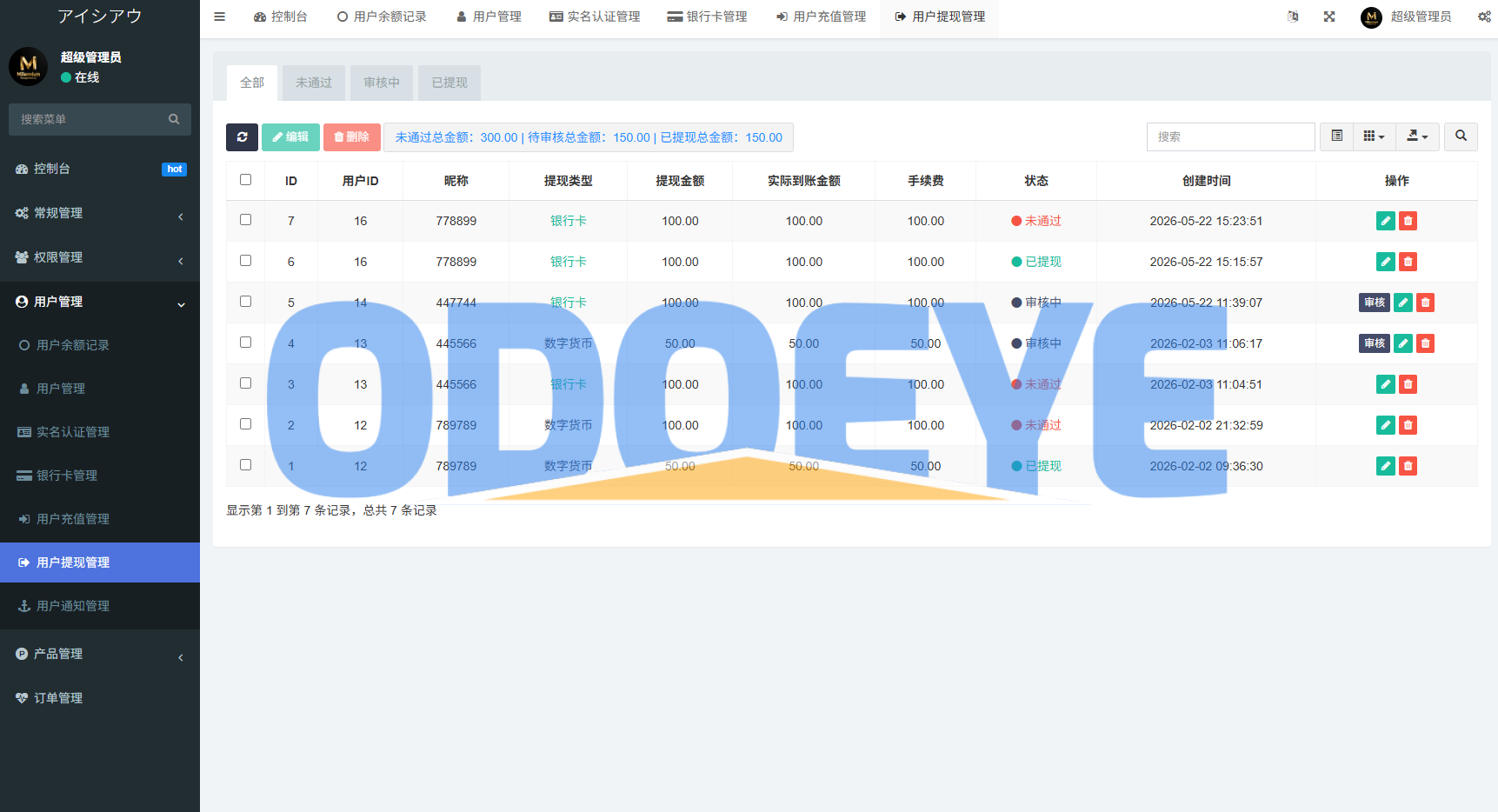
Task: Expand 产品管理 sidebar menu
Action: (100, 654)
